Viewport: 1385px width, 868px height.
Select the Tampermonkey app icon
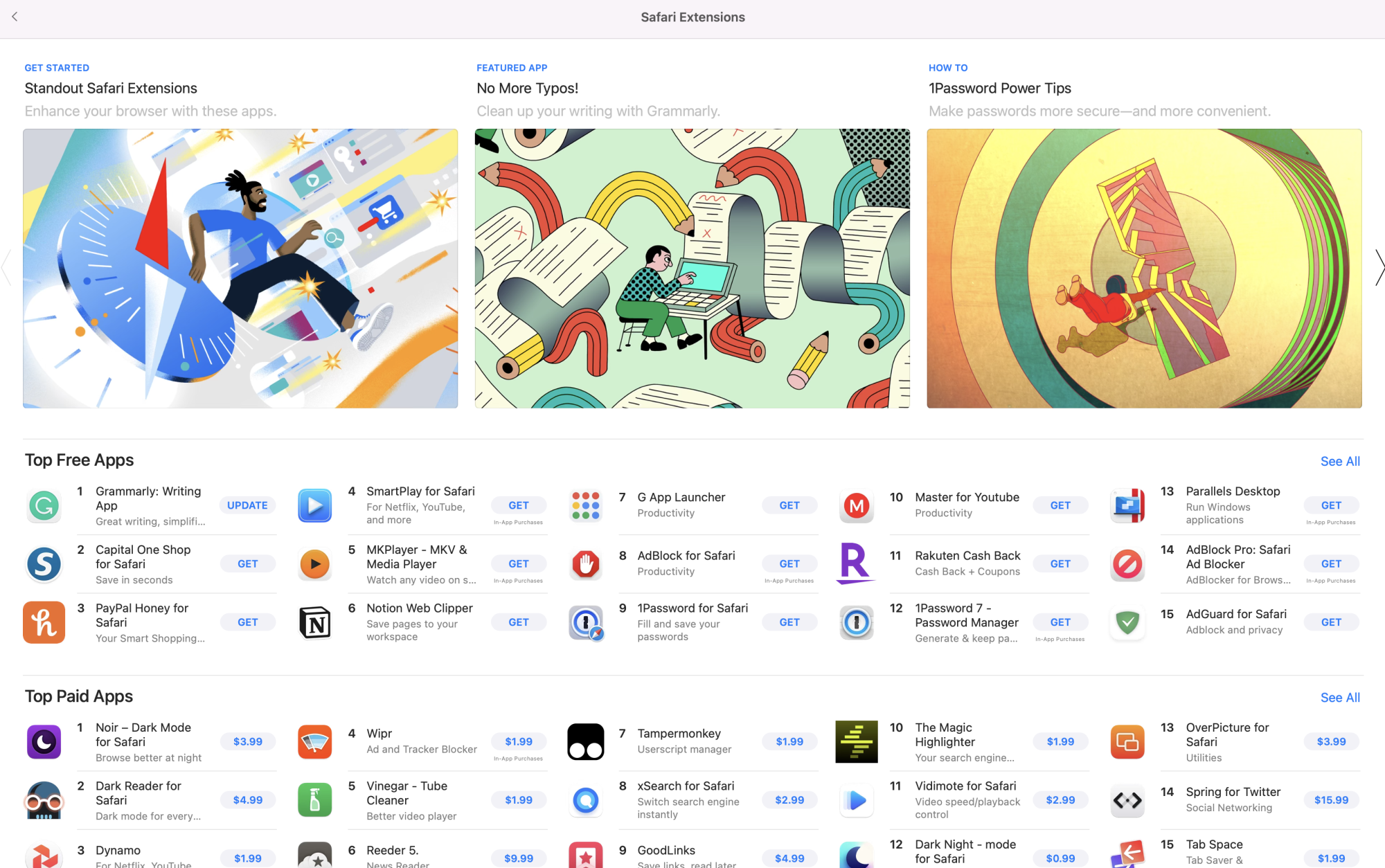pos(586,741)
